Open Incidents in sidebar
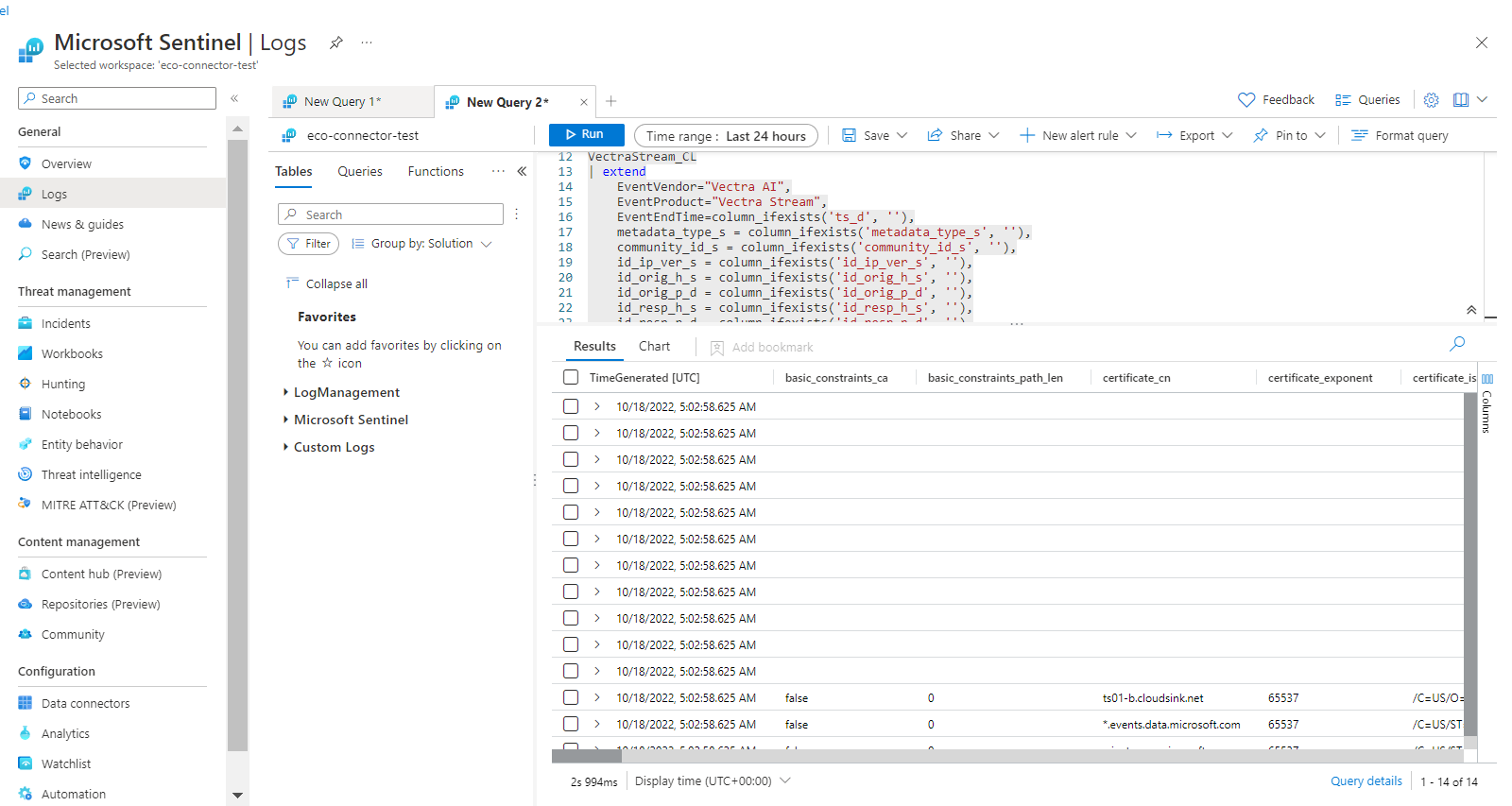 pyautogui.click(x=66, y=323)
